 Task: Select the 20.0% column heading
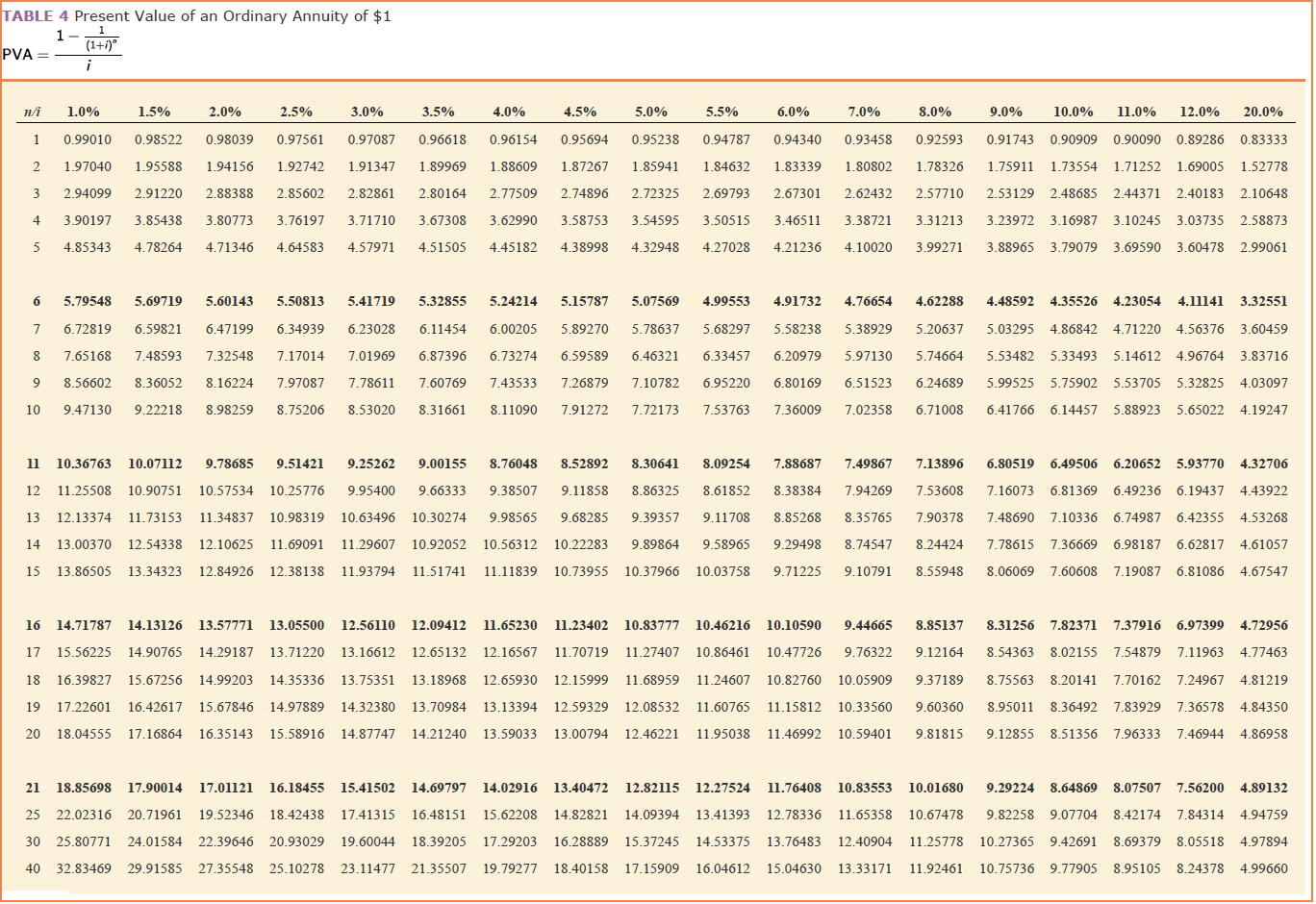(1262, 112)
